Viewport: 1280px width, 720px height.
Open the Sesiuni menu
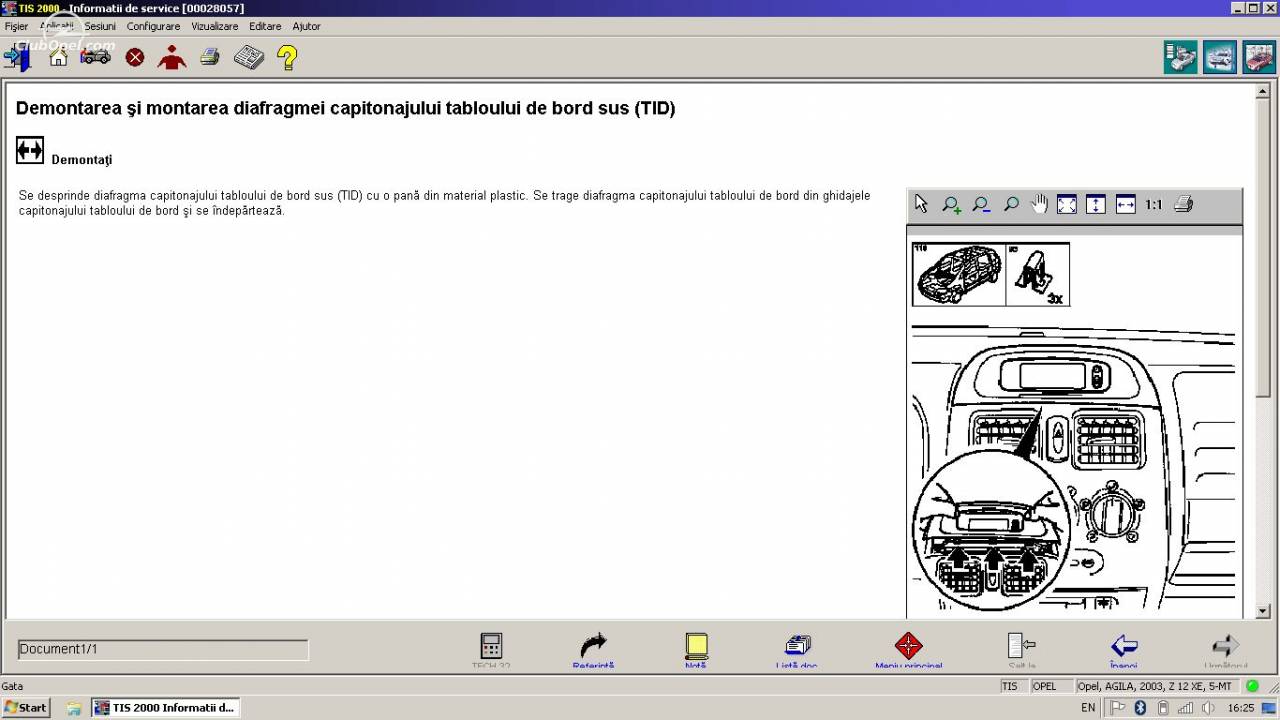tap(100, 26)
